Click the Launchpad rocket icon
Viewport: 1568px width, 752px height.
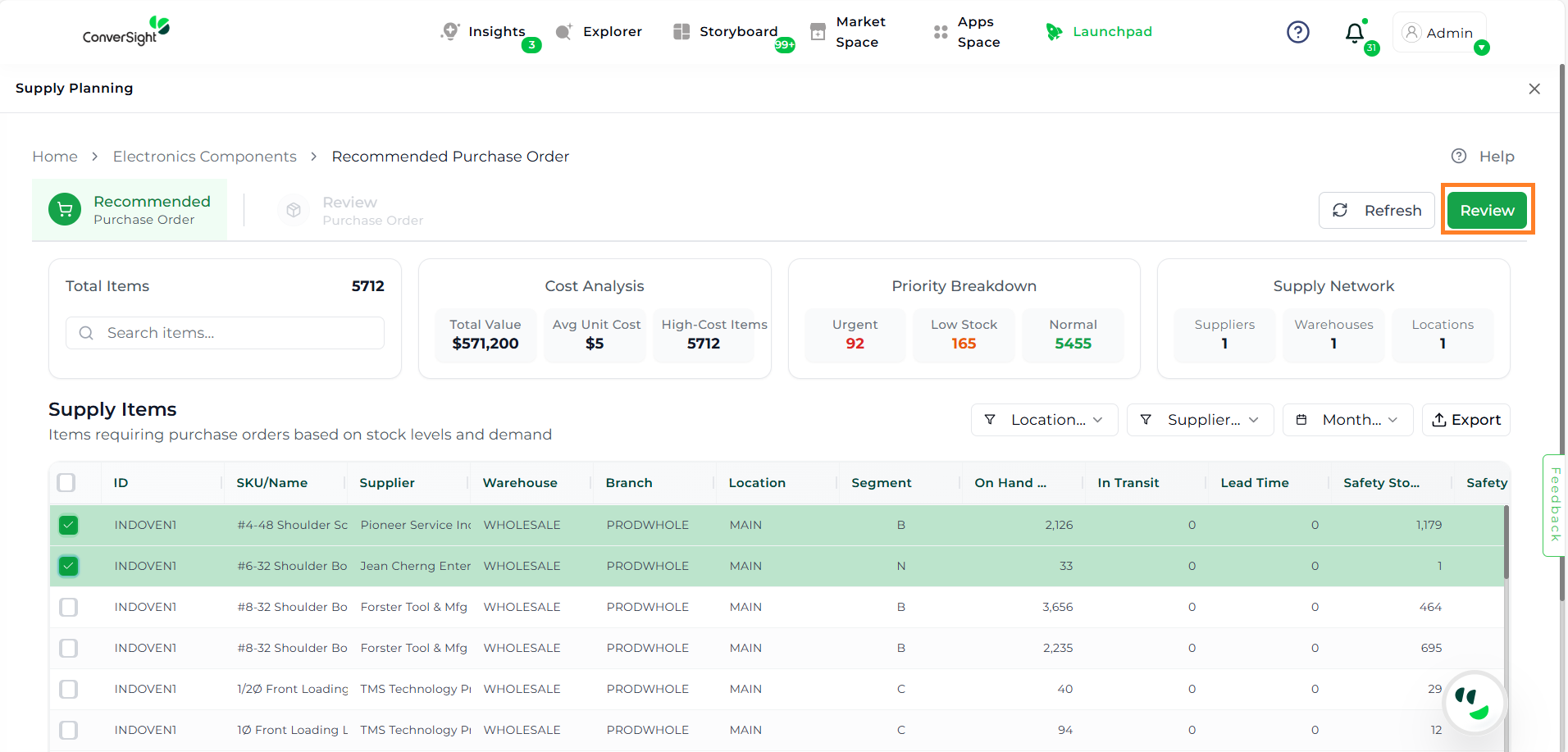coord(1054,32)
